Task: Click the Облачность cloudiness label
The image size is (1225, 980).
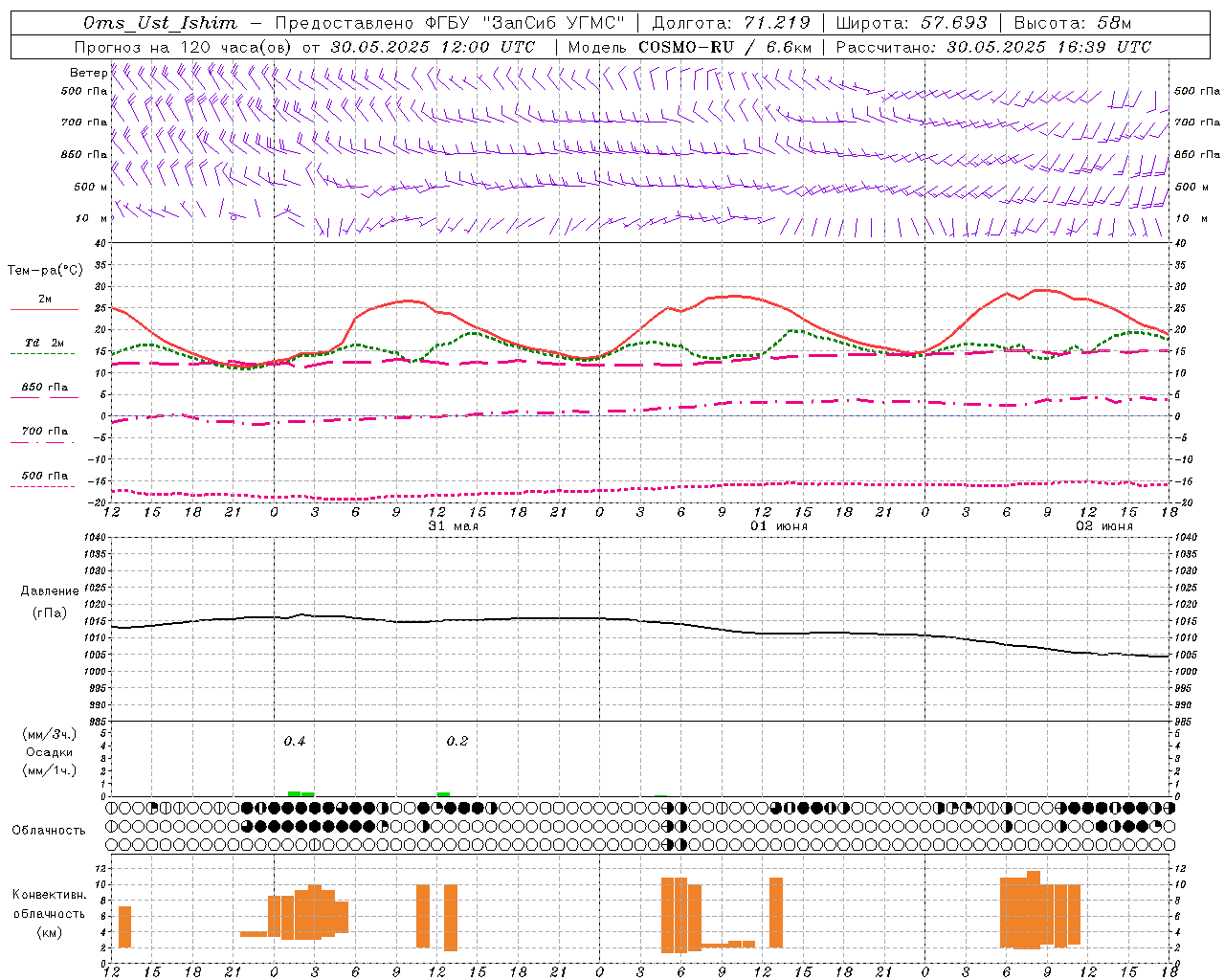Action: point(49,830)
